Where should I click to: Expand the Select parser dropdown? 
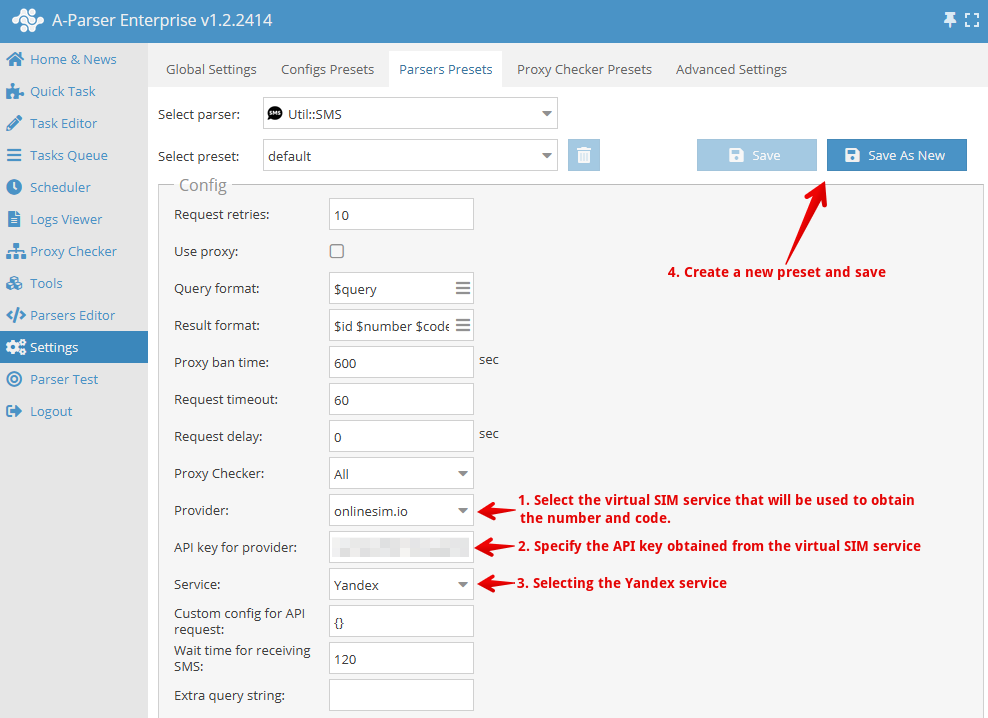410,114
